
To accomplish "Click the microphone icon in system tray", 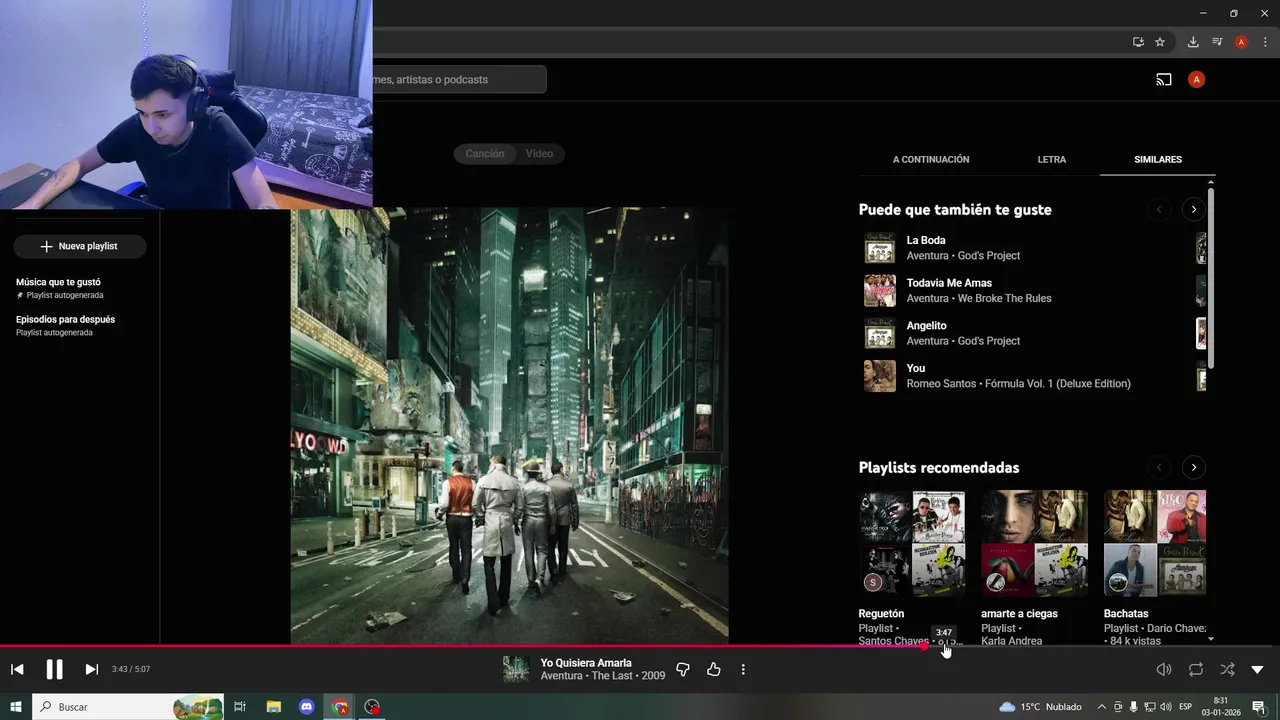I will pyautogui.click(x=1134, y=707).
